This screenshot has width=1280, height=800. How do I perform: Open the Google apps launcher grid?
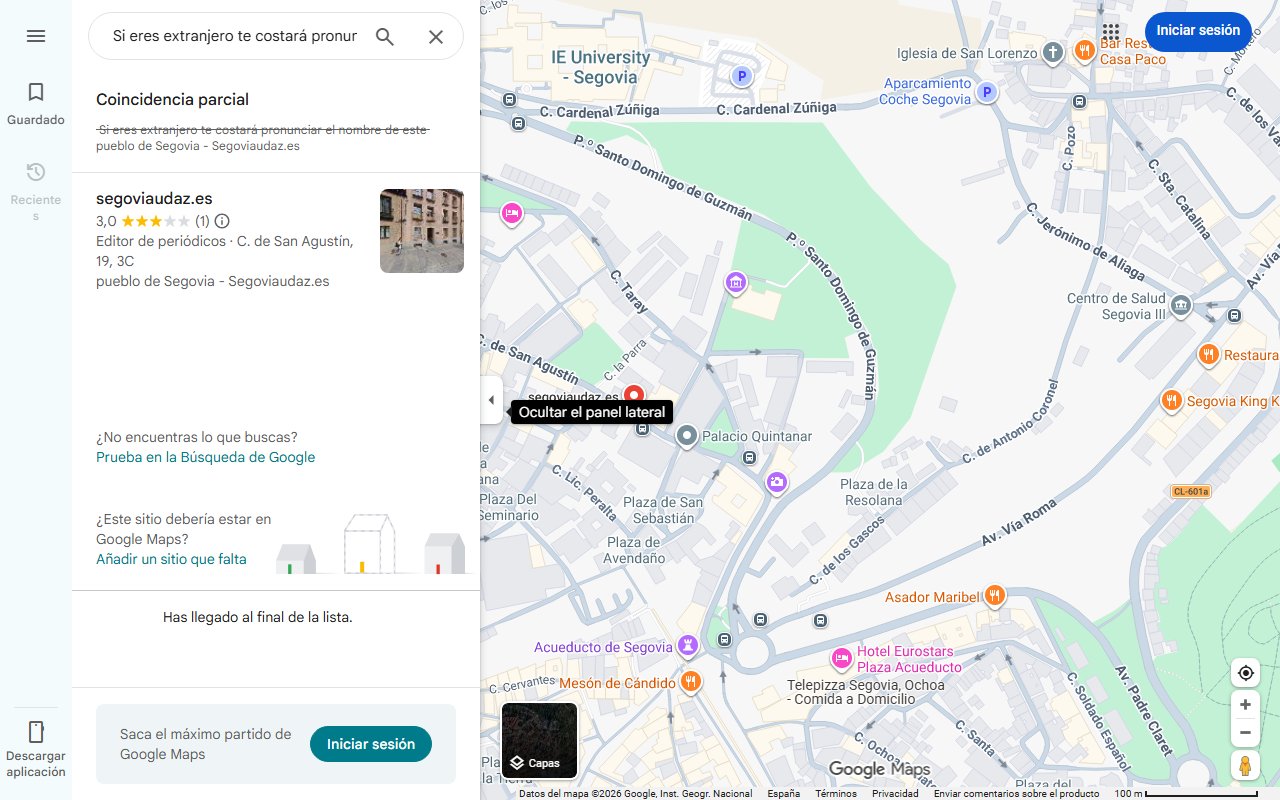tap(1110, 32)
